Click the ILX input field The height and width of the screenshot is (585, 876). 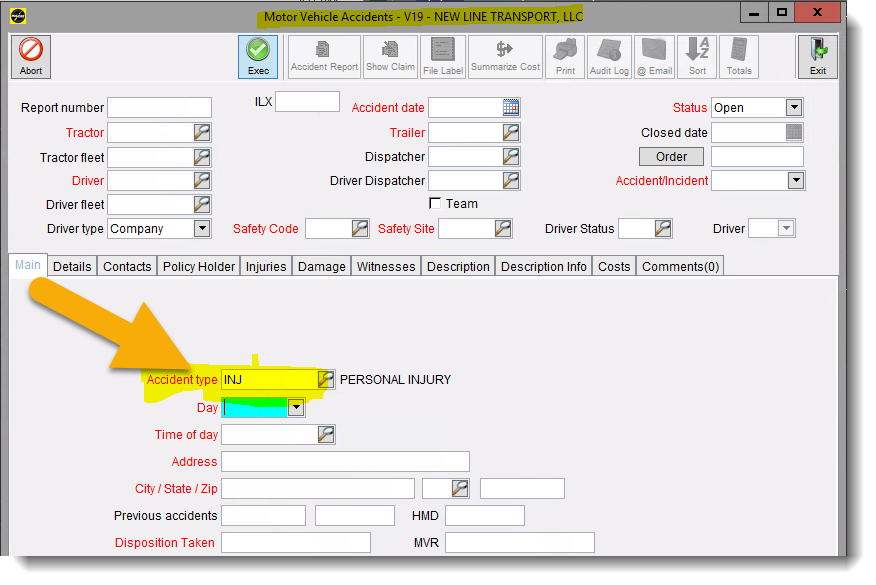click(x=307, y=102)
